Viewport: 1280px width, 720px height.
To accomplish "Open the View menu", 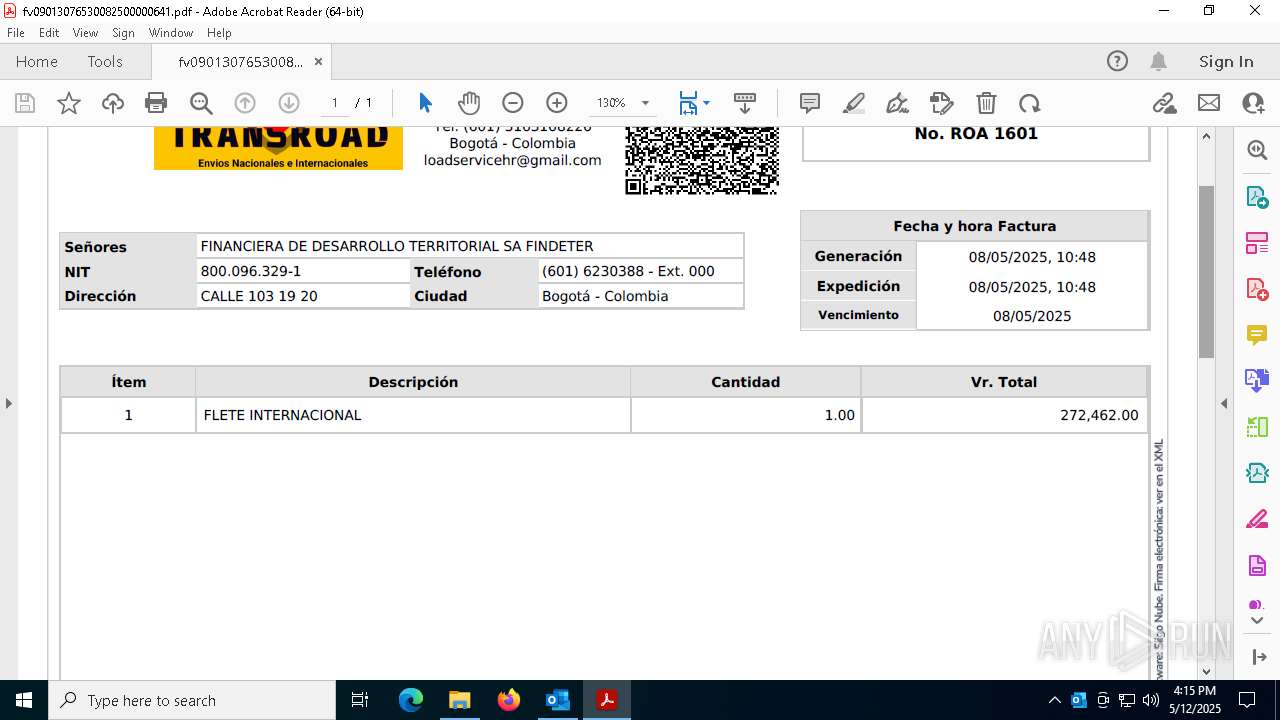I will pyautogui.click(x=85, y=33).
